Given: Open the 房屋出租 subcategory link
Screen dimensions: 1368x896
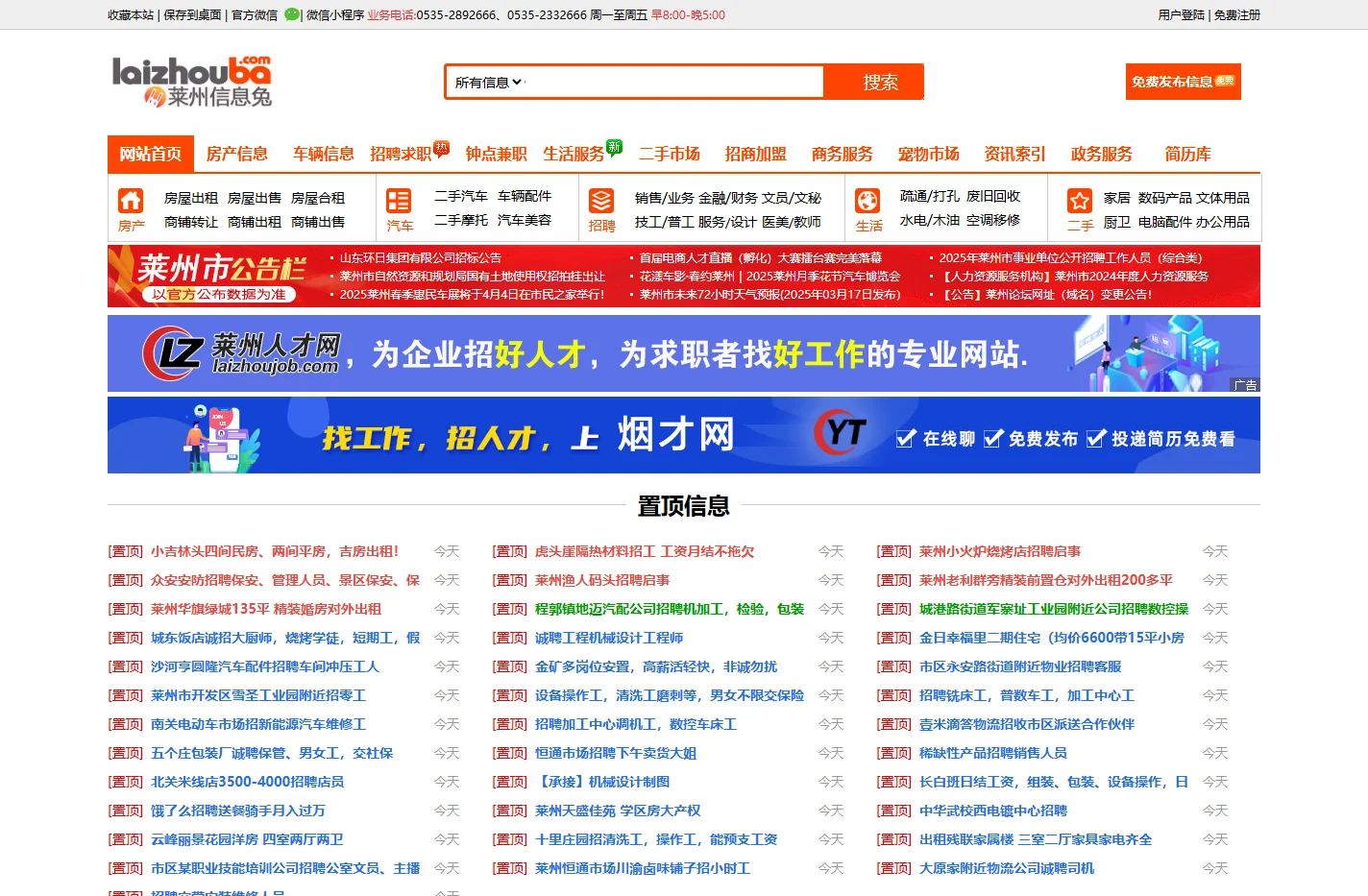Looking at the screenshot, I should click(191, 198).
